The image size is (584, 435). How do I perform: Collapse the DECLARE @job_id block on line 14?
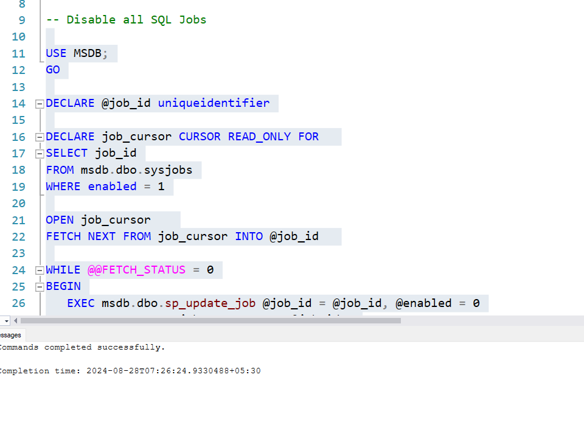[39, 104]
